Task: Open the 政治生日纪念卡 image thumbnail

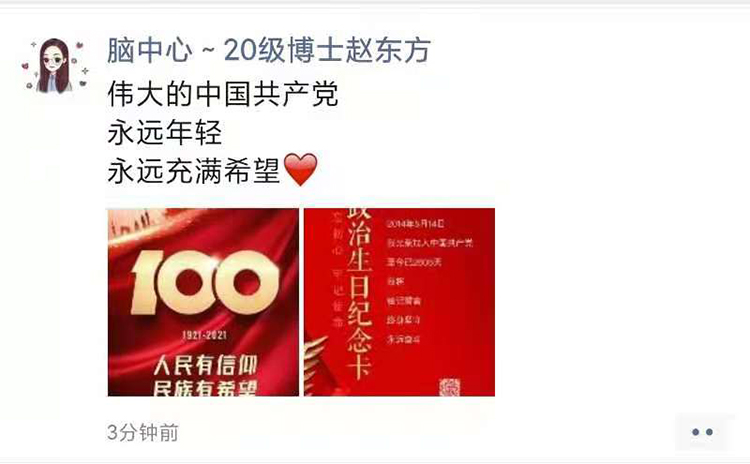Action: coord(399,302)
